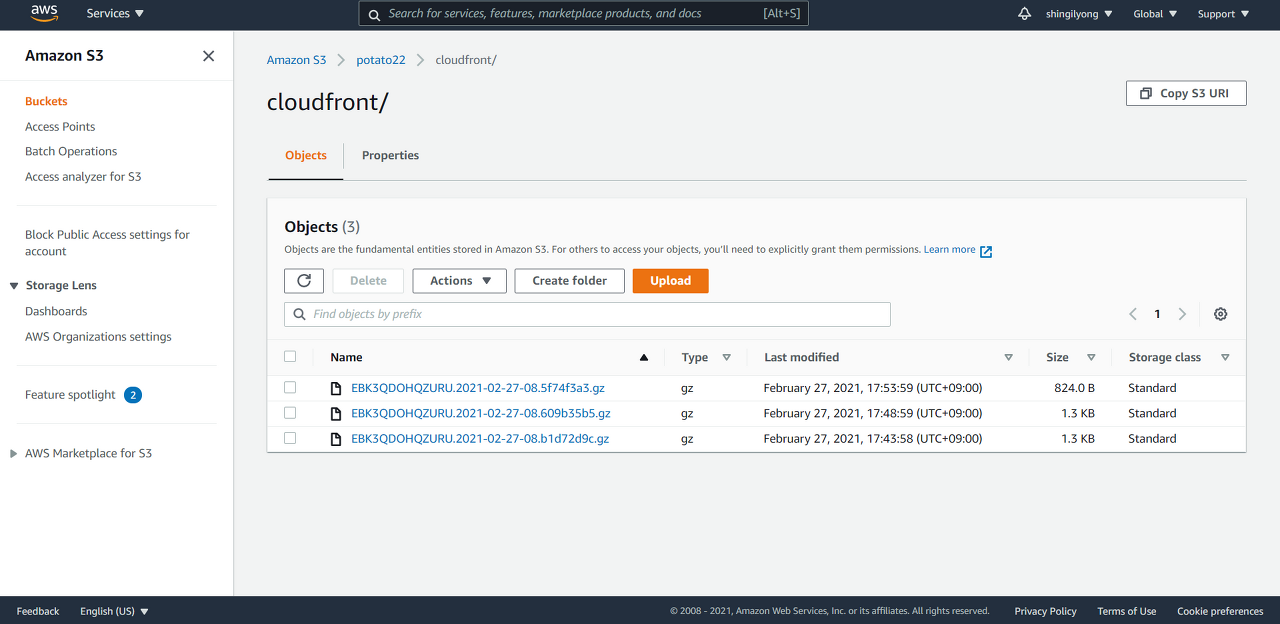Open the EBK3QDOHQZURU...b1d72d9c.gz object link
Image resolution: width=1280 pixels, height=624 pixels.
(x=480, y=439)
